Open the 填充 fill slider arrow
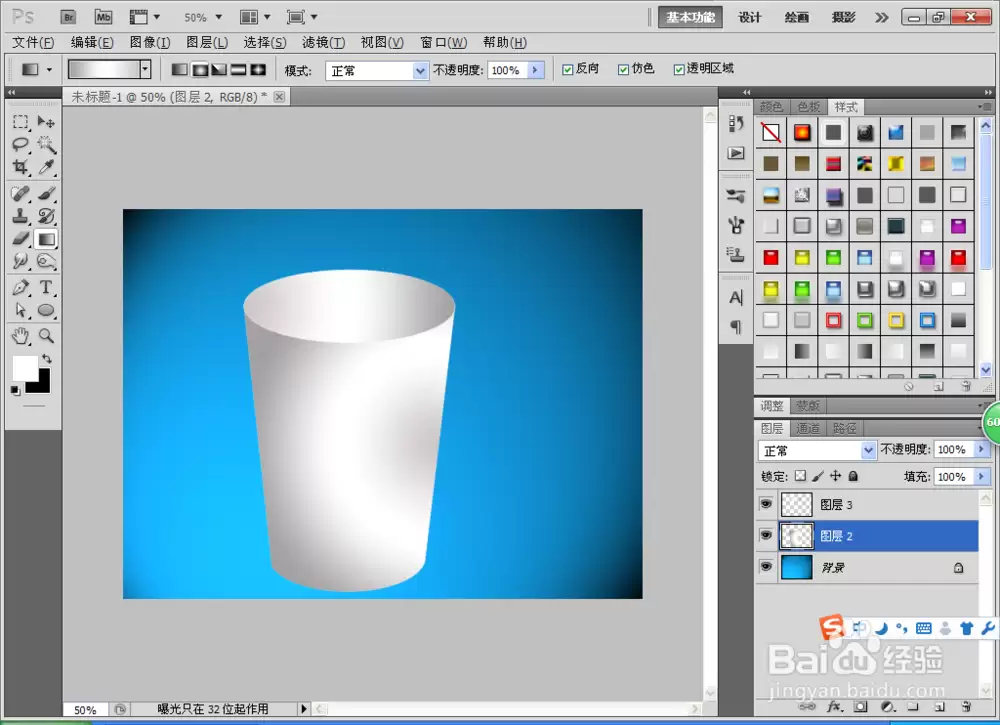Image resolution: width=1000 pixels, height=725 pixels. 982,476
